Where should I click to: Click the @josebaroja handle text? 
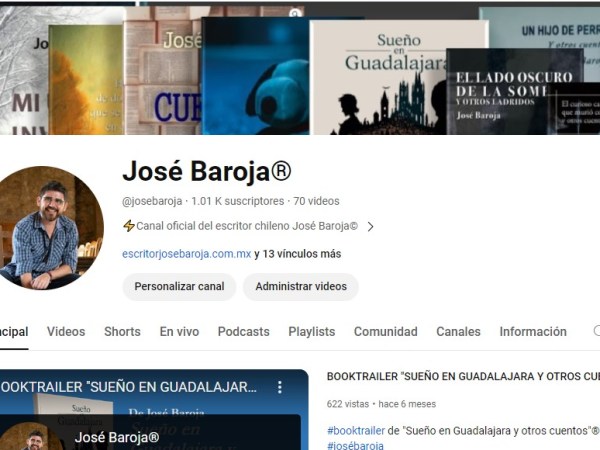tap(152, 201)
